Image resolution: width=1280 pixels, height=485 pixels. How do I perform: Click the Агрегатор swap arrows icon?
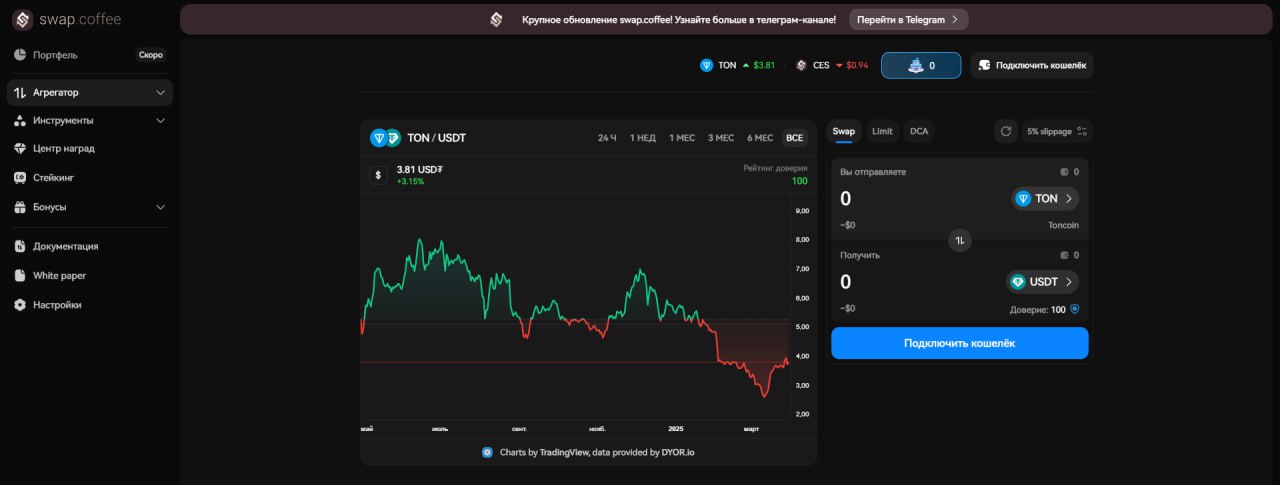coord(20,93)
